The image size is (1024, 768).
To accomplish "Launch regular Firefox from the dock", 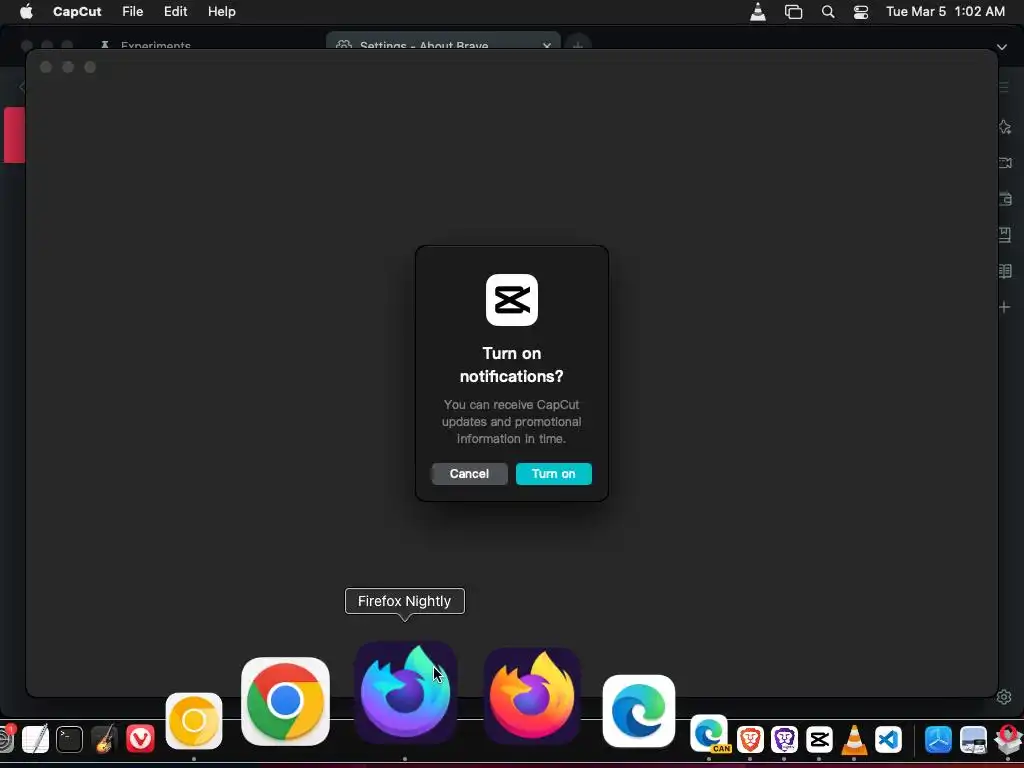I will click(x=532, y=696).
